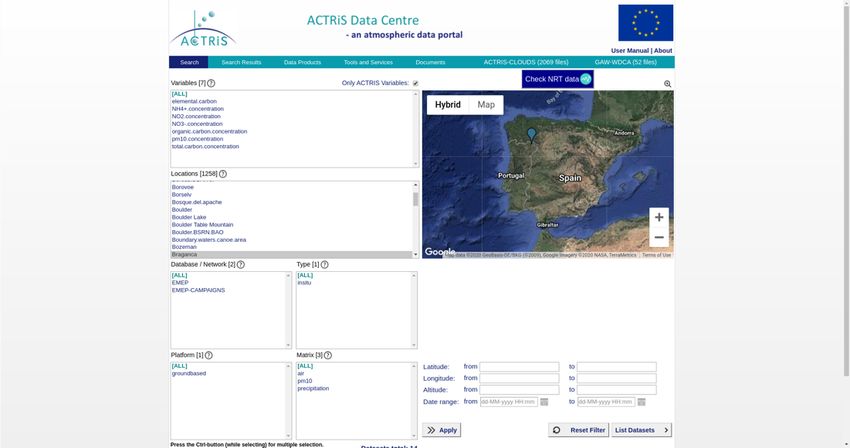The image size is (850, 448).
Task: Switch map to Hybrid view
Action: coord(448,105)
